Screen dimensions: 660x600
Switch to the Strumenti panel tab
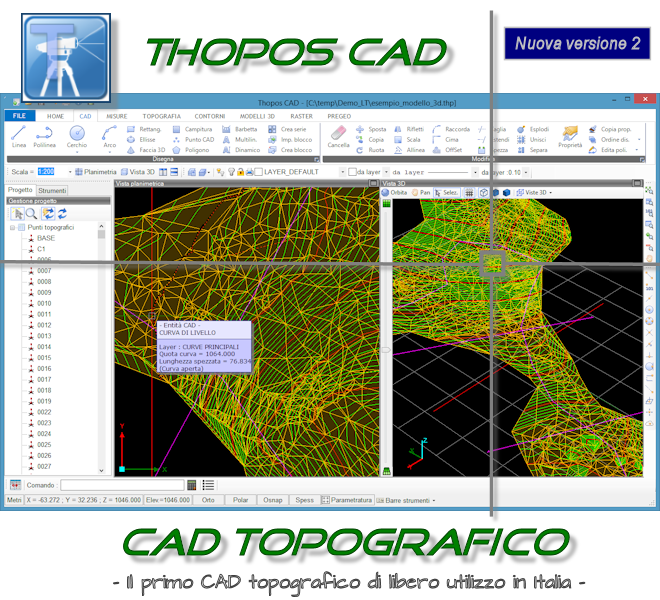point(52,191)
